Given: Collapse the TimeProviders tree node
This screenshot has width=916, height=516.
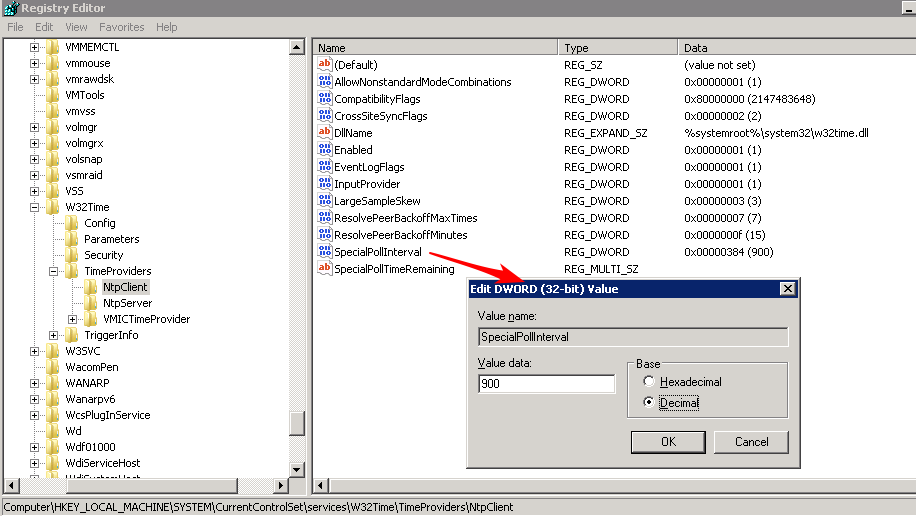Looking at the screenshot, I should (x=54, y=271).
